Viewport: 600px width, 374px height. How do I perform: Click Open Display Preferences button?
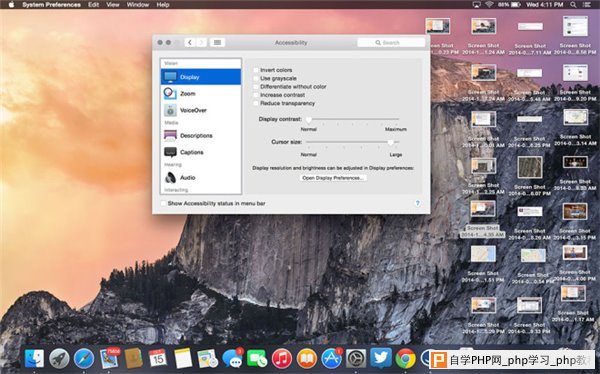(333, 178)
